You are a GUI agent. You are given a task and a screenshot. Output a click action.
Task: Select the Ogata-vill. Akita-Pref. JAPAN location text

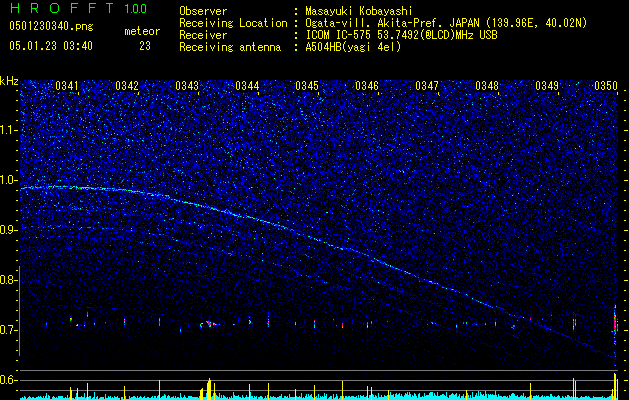click(x=446, y=23)
